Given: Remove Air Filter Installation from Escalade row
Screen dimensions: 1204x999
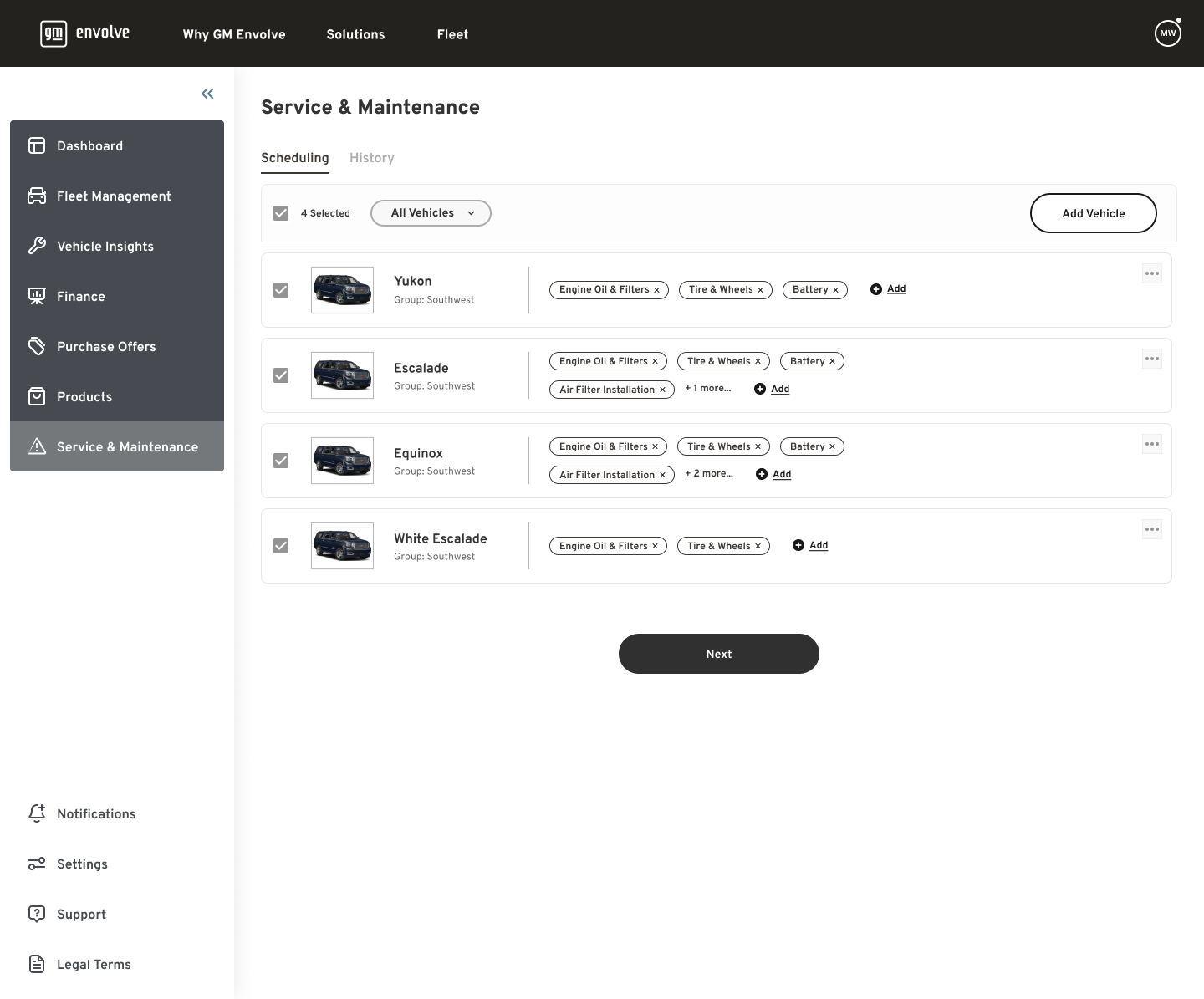Looking at the screenshot, I should (x=662, y=390).
